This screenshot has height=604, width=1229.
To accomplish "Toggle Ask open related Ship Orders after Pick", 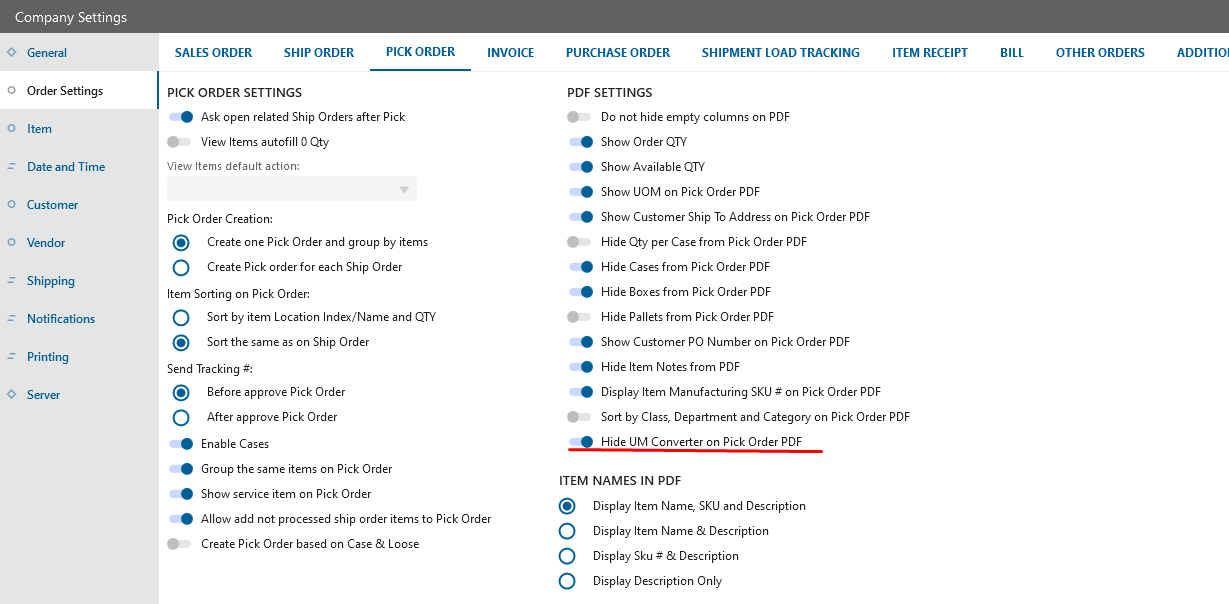I will click(x=181, y=117).
